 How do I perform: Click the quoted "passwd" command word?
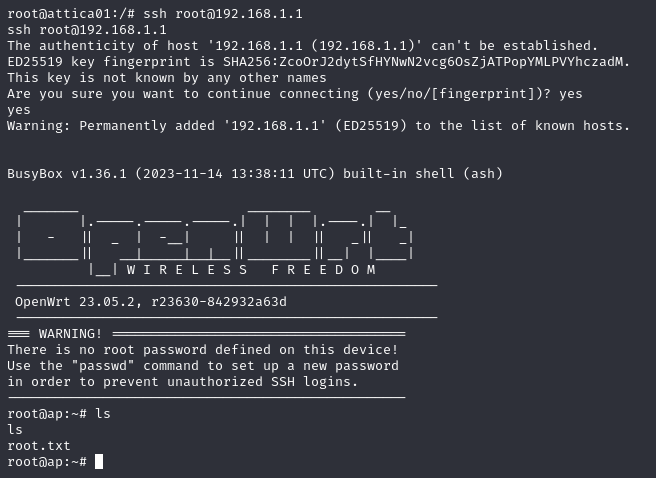point(103,366)
